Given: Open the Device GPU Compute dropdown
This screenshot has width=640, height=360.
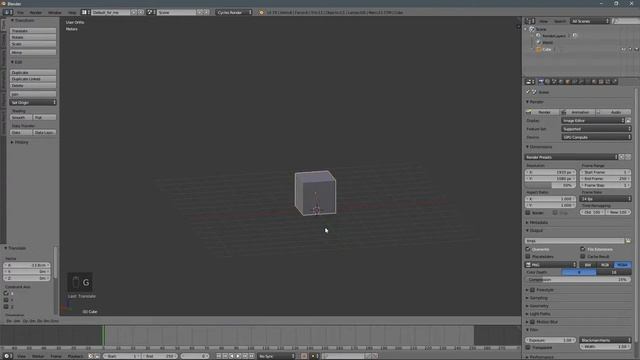Looking at the screenshot, I should (x=596, y=138).
